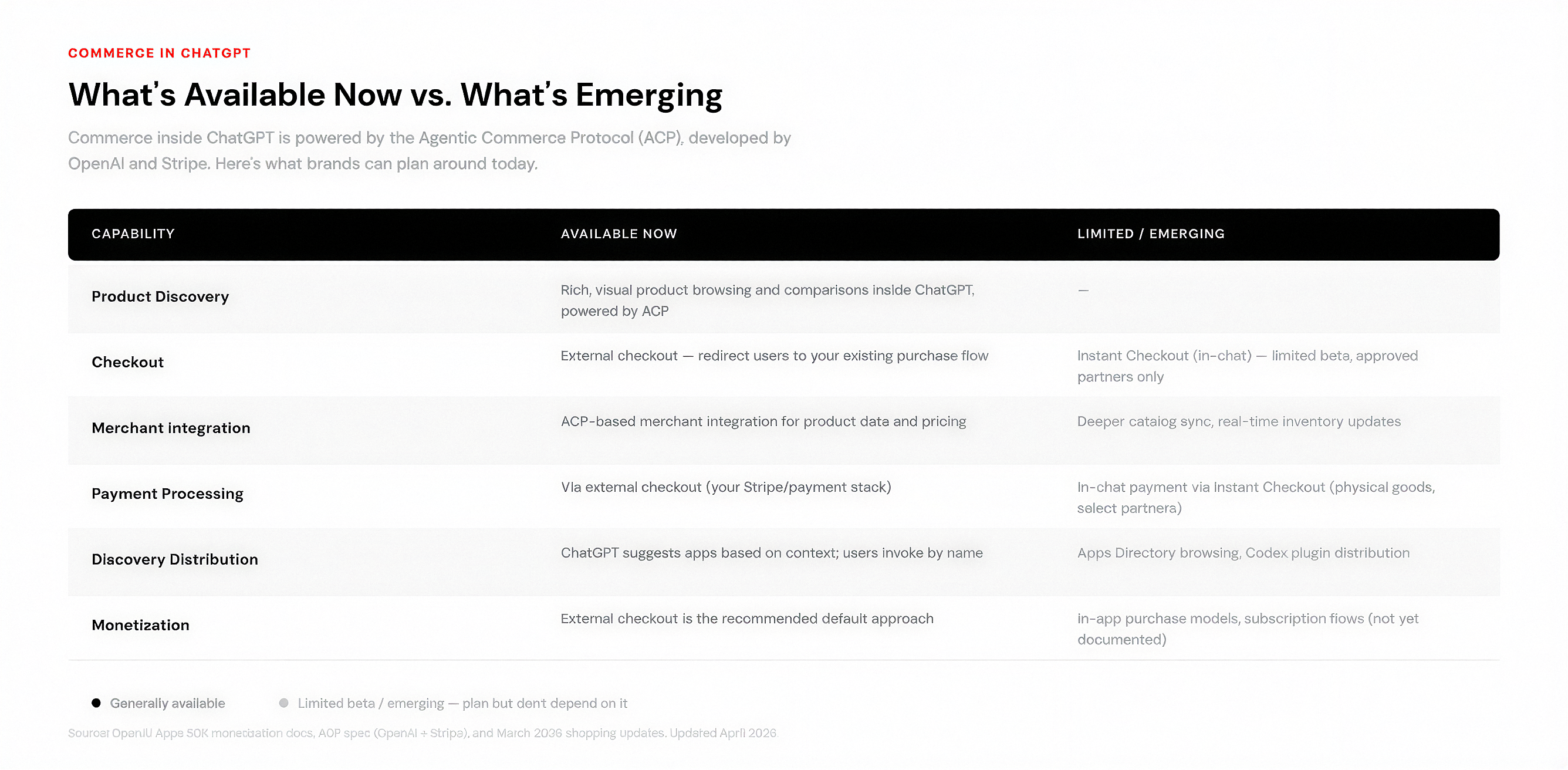Click the Discovery Distribution row label

point(175,559)
